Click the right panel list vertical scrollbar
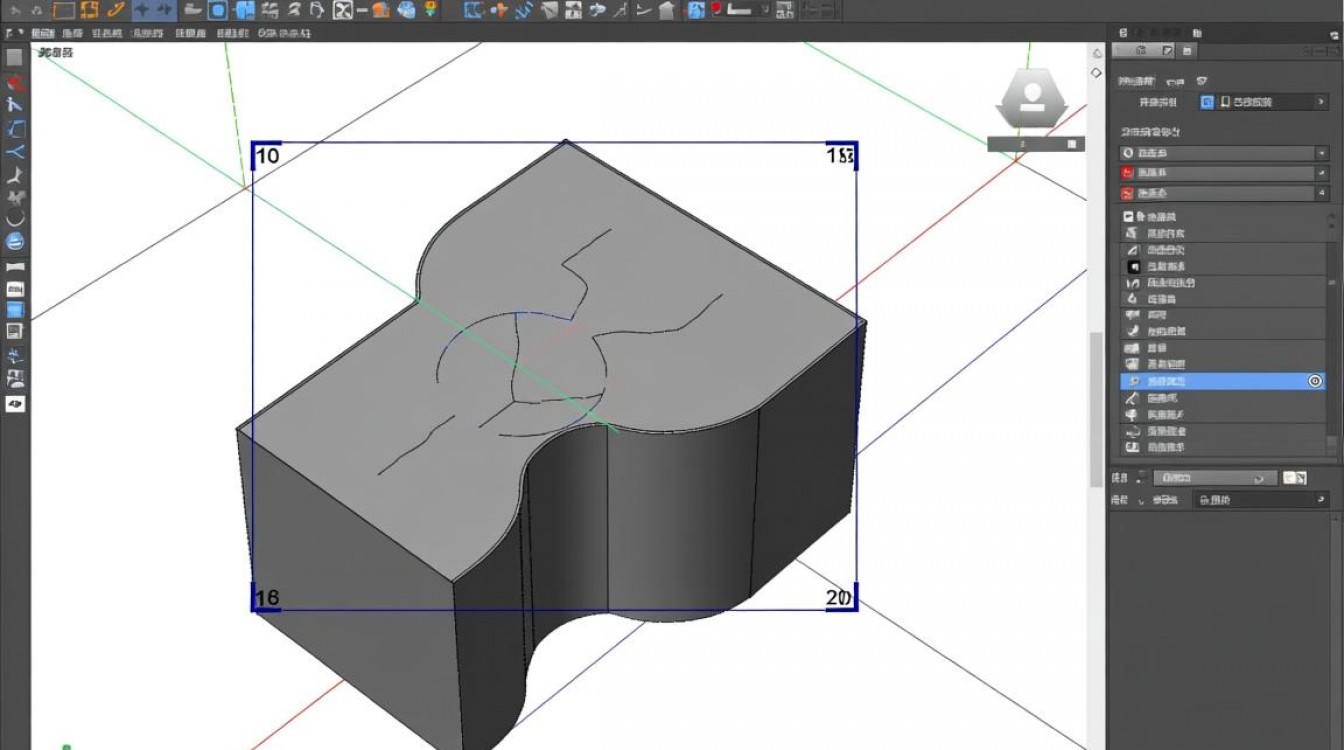 click(x=1331, y=330)
